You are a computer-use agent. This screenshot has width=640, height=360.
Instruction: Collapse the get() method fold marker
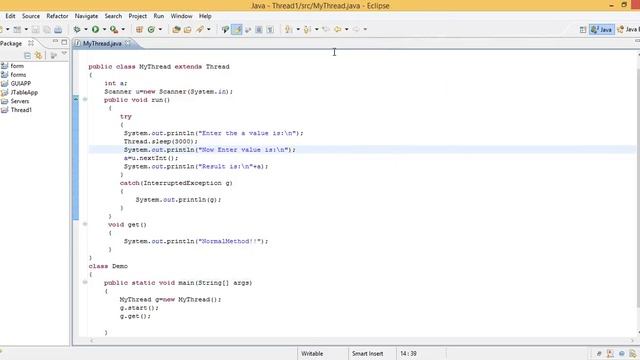click(x=85, y=224)
